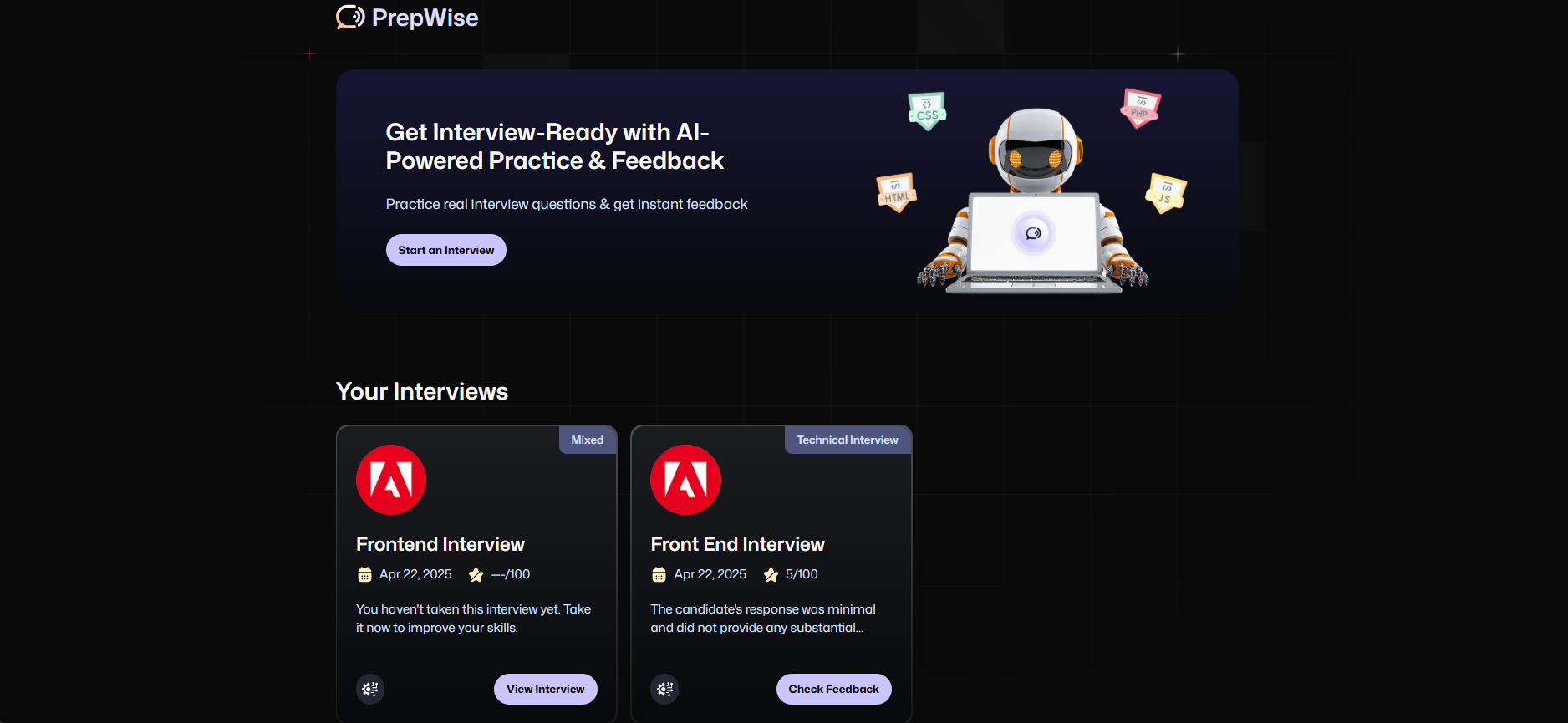Viewport: 1568px width, 723px height.
Task: Click the Mixed type badge
Action: click(588, 440)
